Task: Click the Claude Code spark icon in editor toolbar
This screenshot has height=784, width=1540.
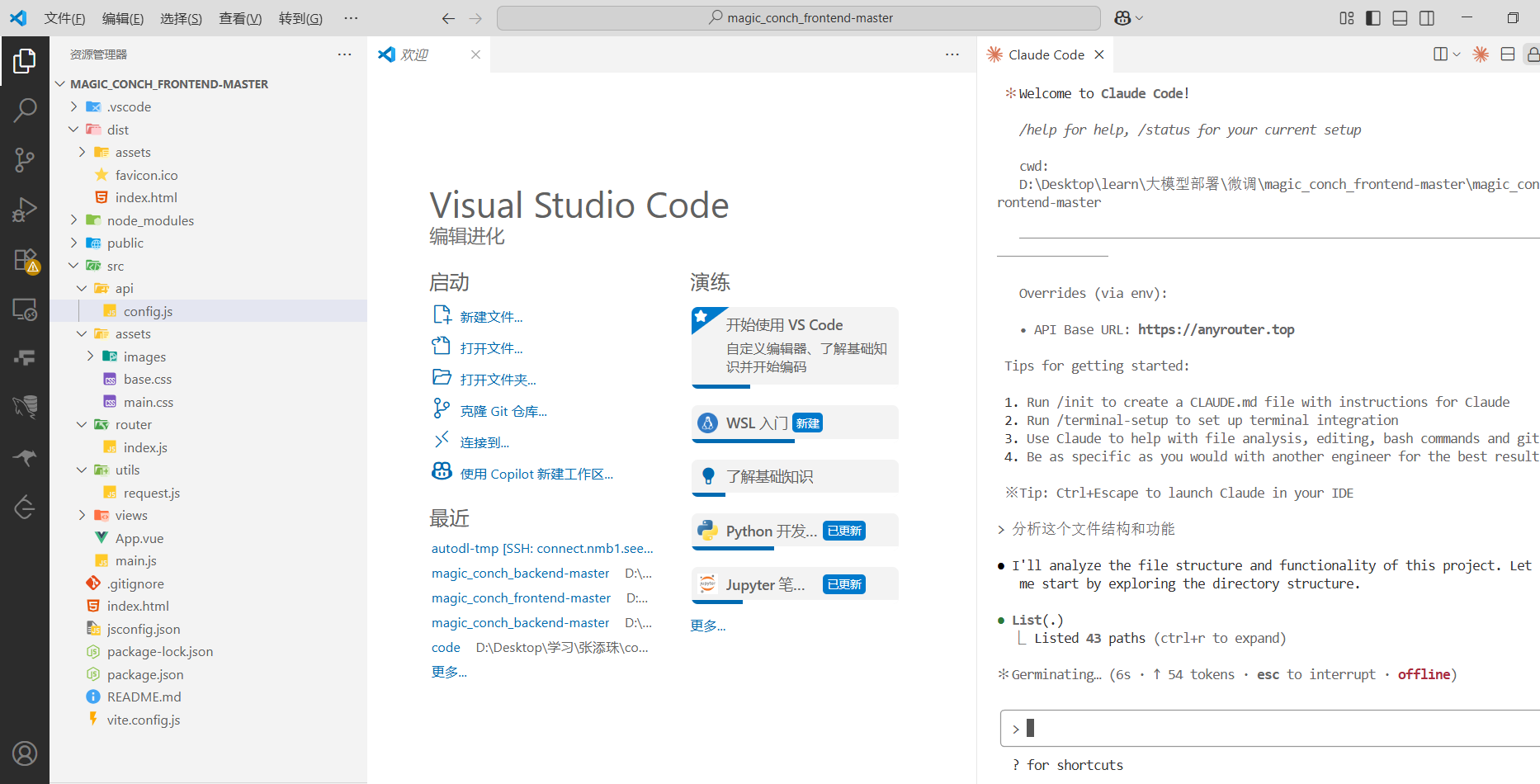Action: [x=1481, y=54]
